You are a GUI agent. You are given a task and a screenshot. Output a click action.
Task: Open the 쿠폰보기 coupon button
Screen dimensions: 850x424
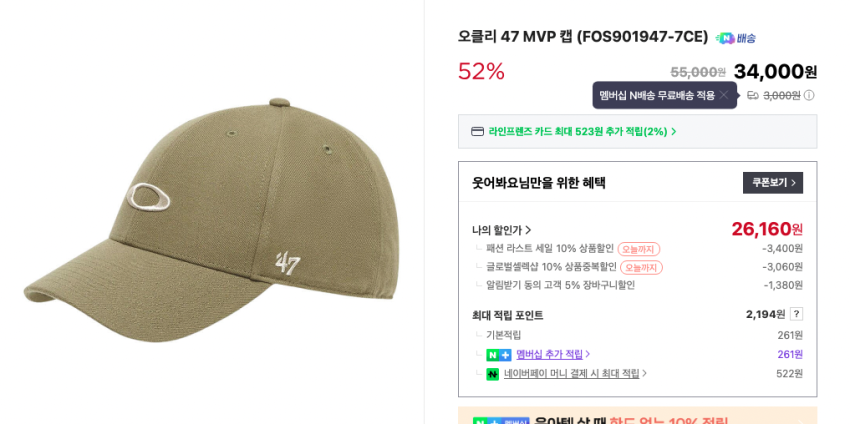pyautogui.click(x=772, y=183)
